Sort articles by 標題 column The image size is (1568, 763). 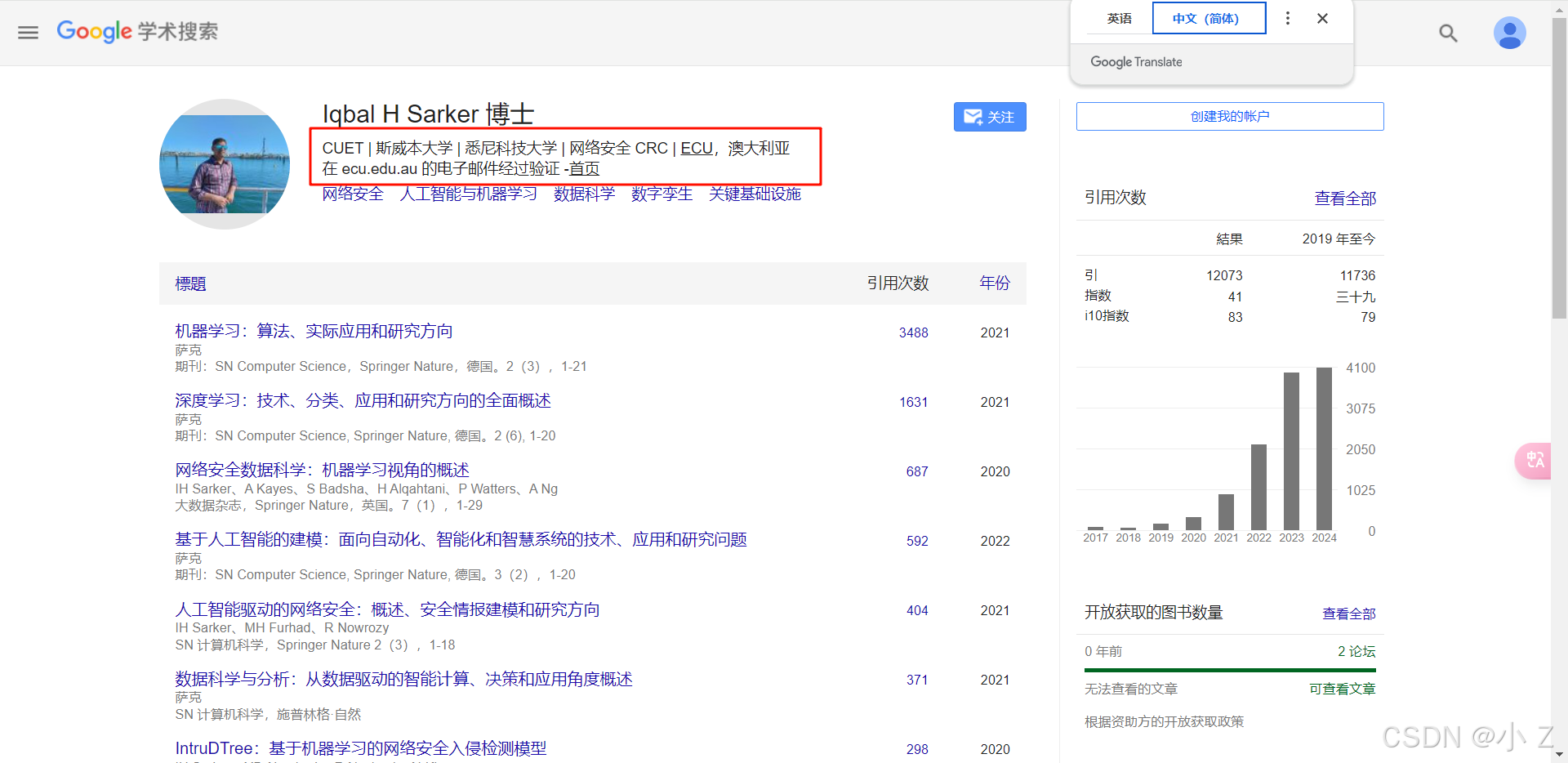pyautogui.click(x=190, y=283)
